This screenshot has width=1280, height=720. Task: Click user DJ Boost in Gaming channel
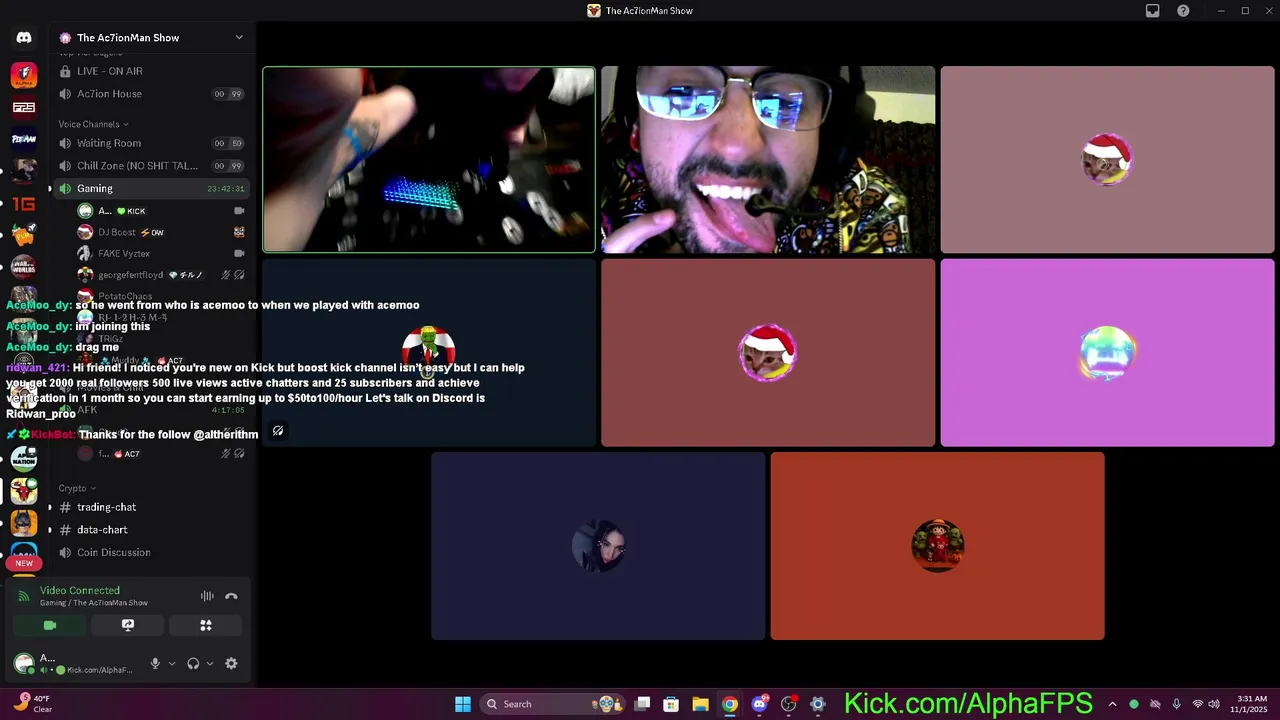[x=160, y=232]
